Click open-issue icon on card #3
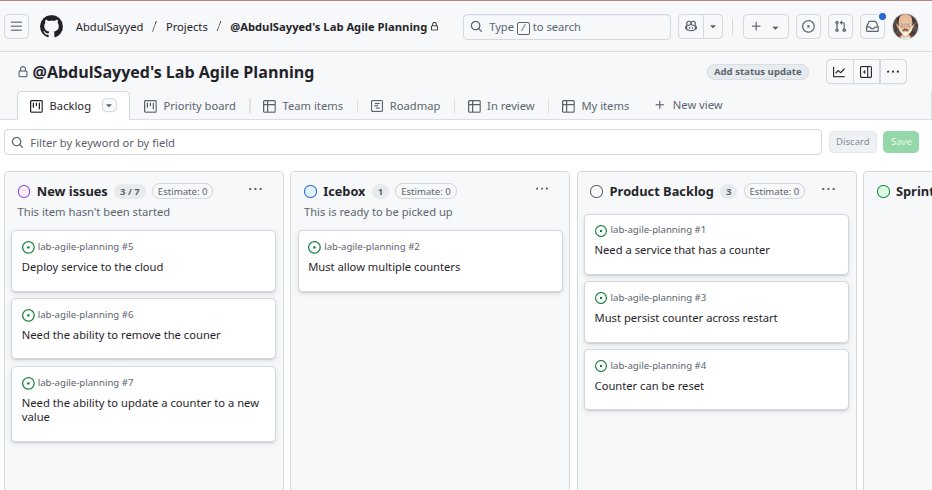The height and width of the screenshot is (490, 932). click(x=601, y=298)
